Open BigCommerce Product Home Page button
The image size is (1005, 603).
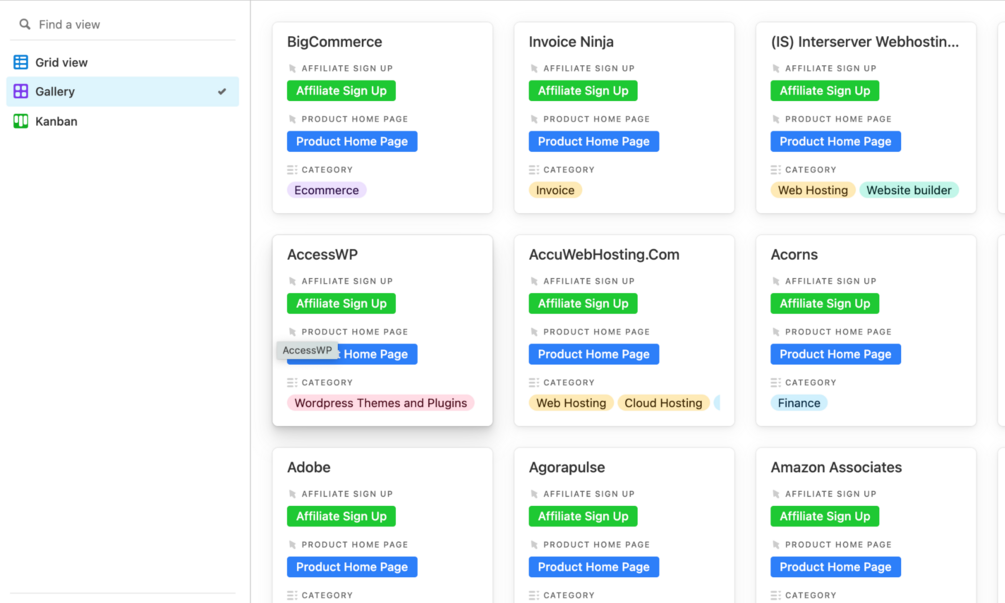pyautogui.click(x=352, y=142)
